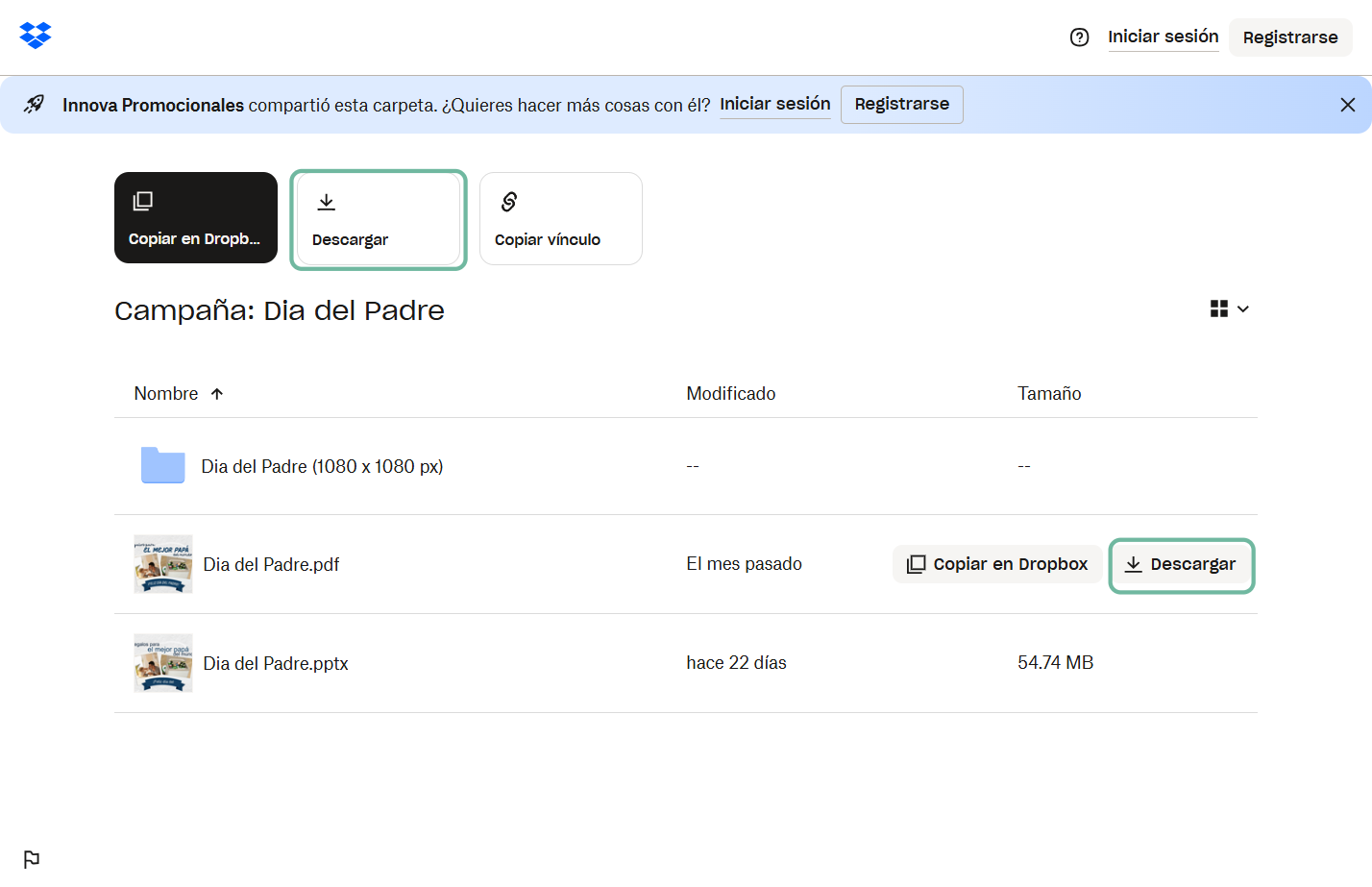Click Registrarse in the top header
Screen dimensions: 1372x887
tap(1290, 37)
